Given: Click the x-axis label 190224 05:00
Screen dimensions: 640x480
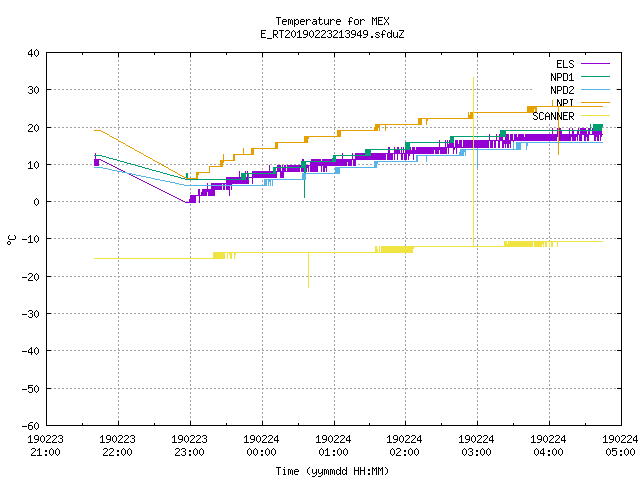Looking at the screenshot, I should pos(620,446).
